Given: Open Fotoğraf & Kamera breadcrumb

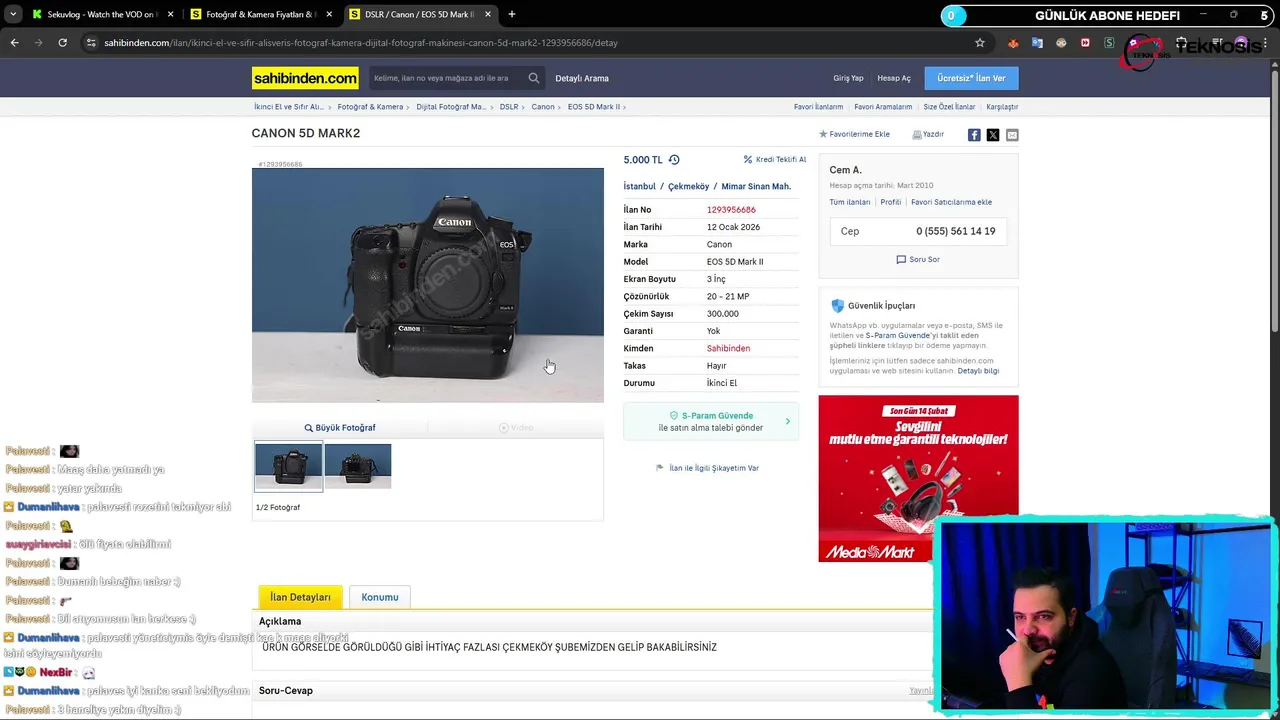Looking at the screenshot, I should click(370, 107).
